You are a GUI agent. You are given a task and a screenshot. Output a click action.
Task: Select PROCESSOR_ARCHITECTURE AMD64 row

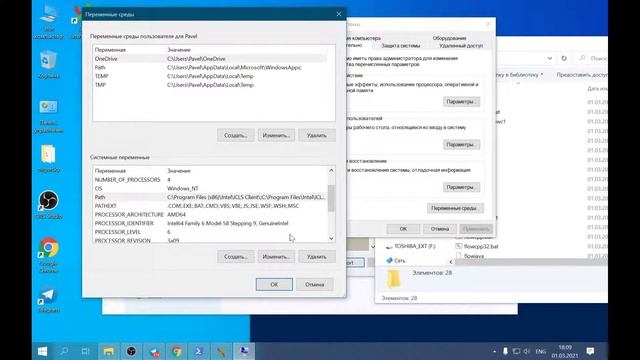point(210,214)
